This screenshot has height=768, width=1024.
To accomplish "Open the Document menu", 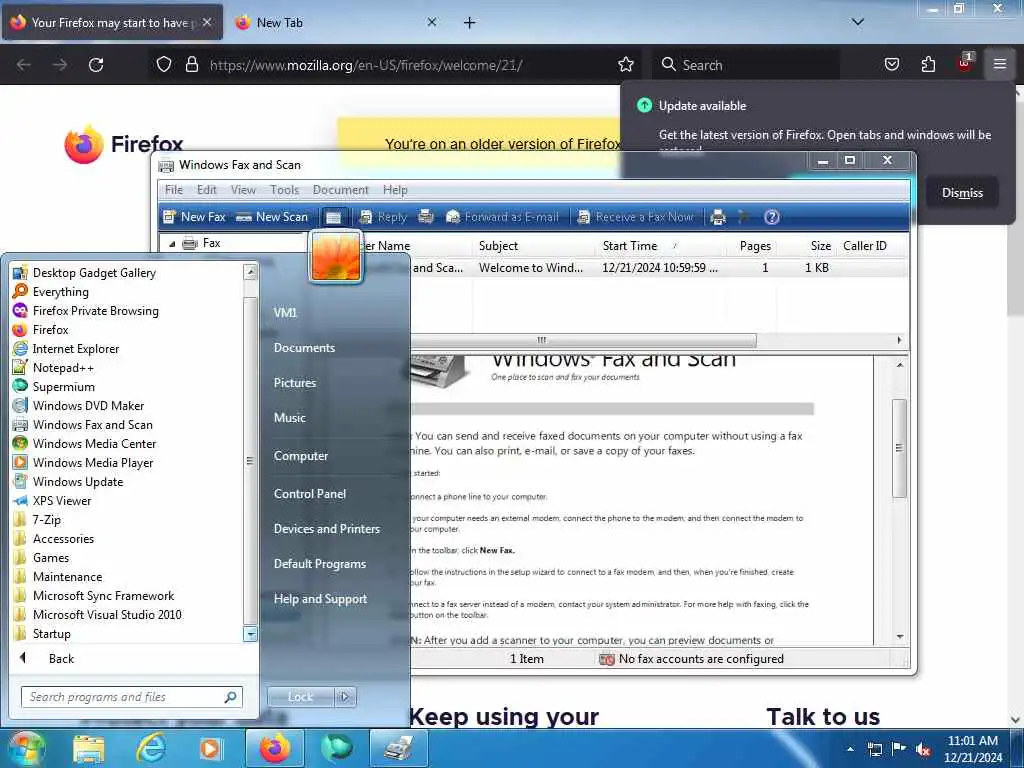I will [x=340, y=190].
